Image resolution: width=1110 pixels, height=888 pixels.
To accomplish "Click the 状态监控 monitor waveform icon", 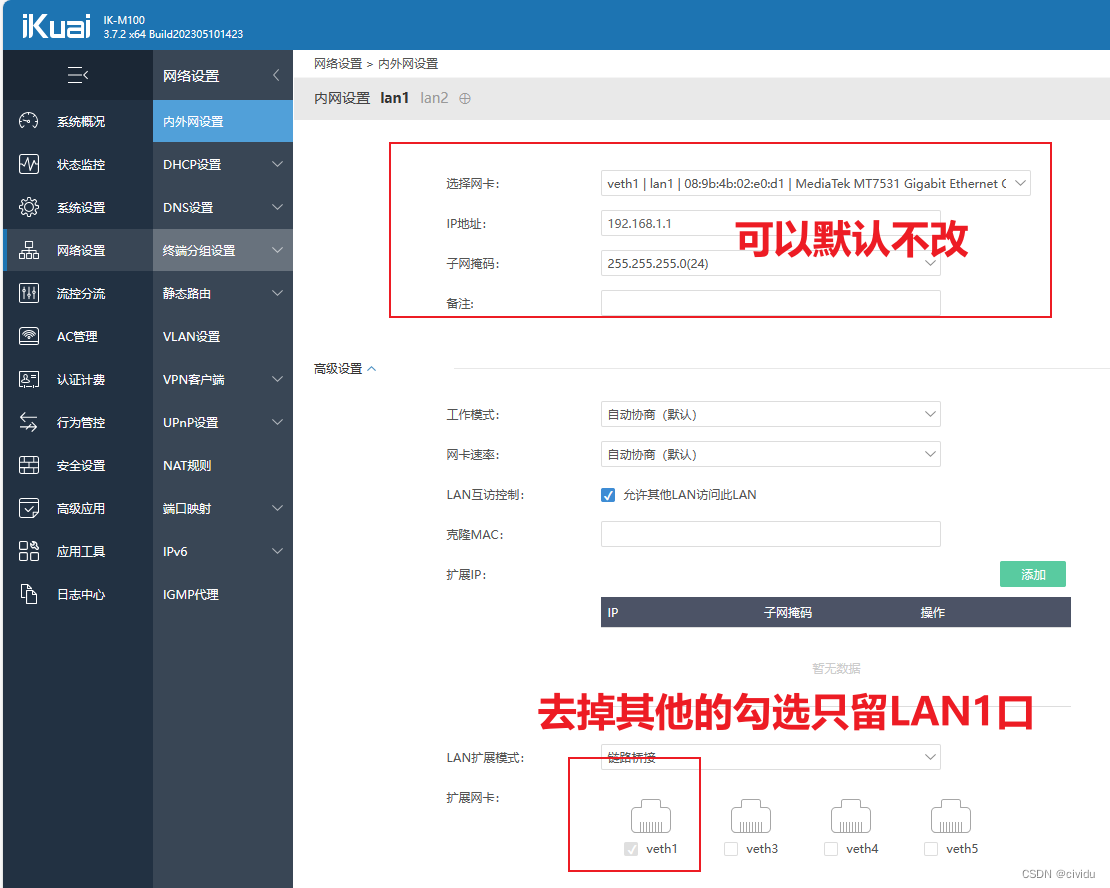I will (28, 164).
